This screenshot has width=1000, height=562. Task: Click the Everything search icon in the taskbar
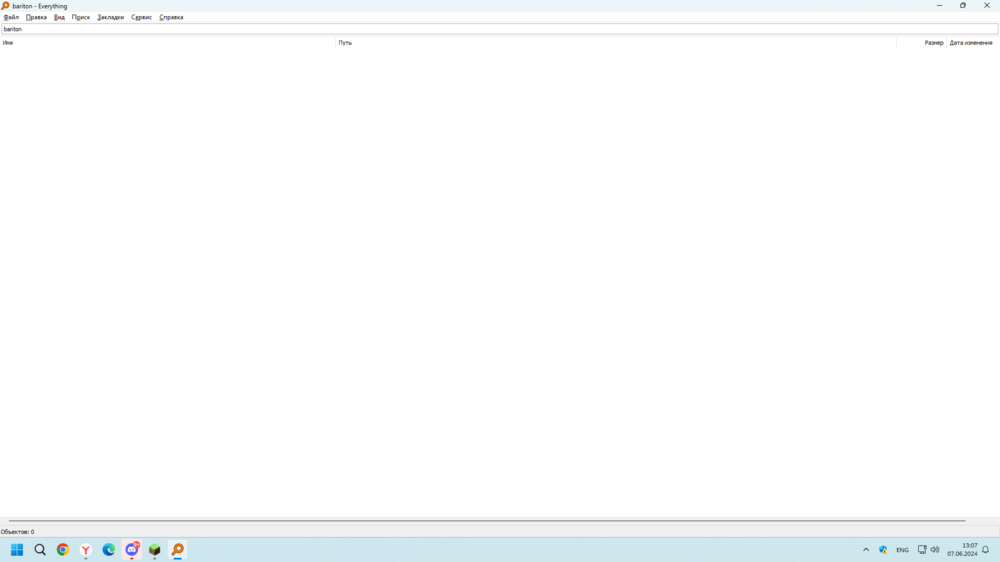pyautogui.click(x=178, y=549)
